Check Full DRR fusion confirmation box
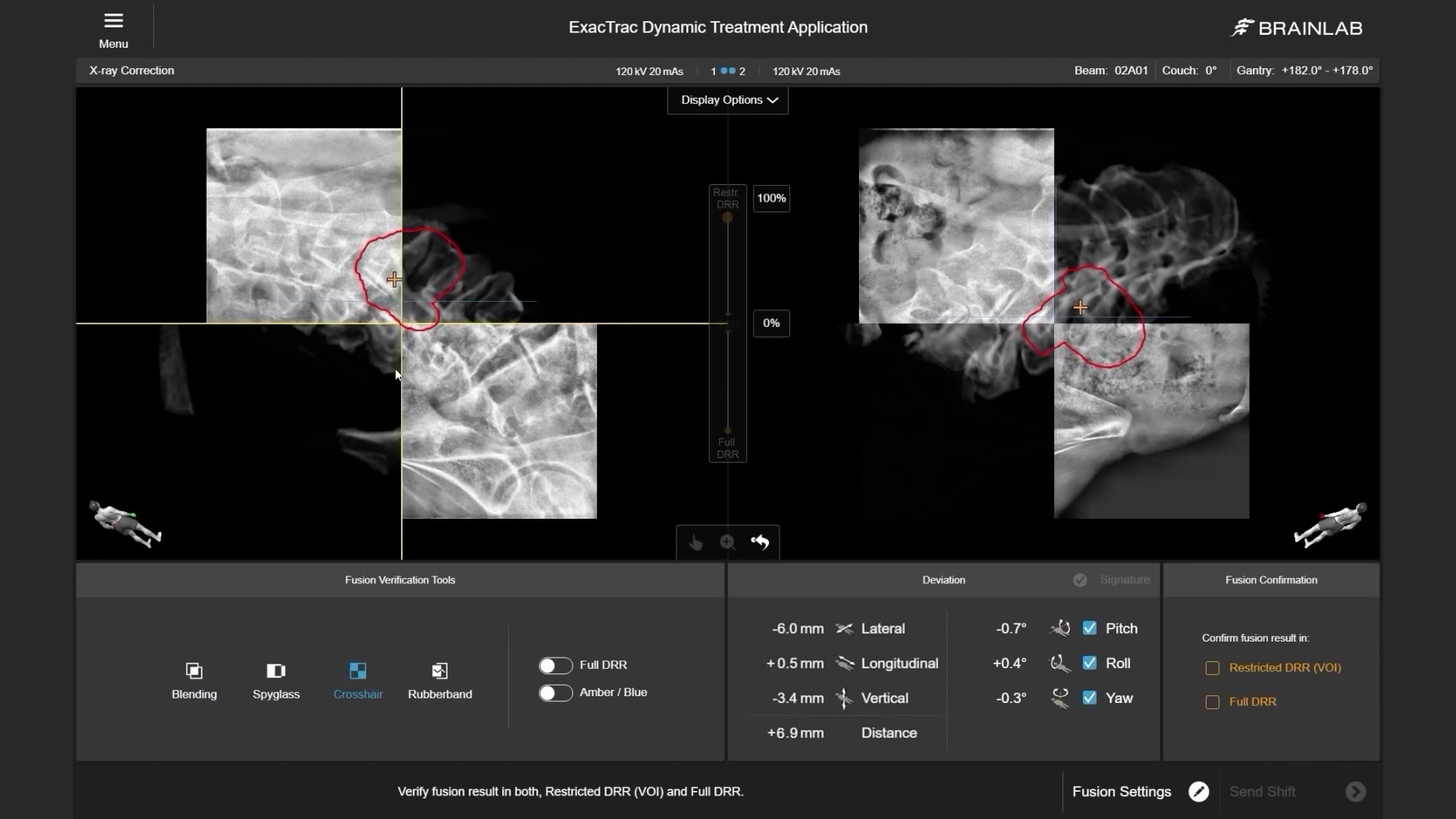Screen dimensions: 1456x819 [x=1213, y=702]
